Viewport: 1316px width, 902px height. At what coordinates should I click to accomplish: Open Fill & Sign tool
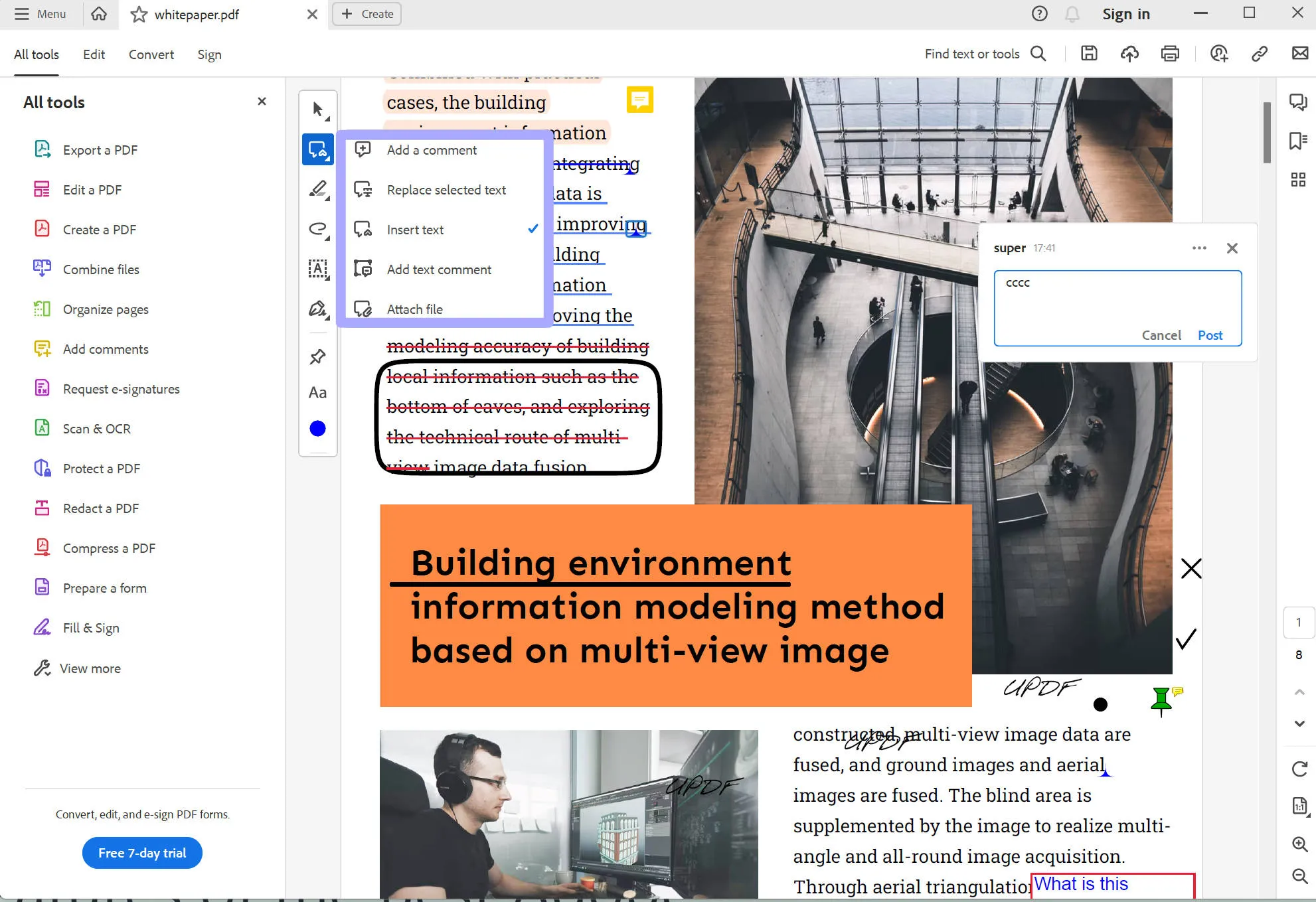click(76, 628)
